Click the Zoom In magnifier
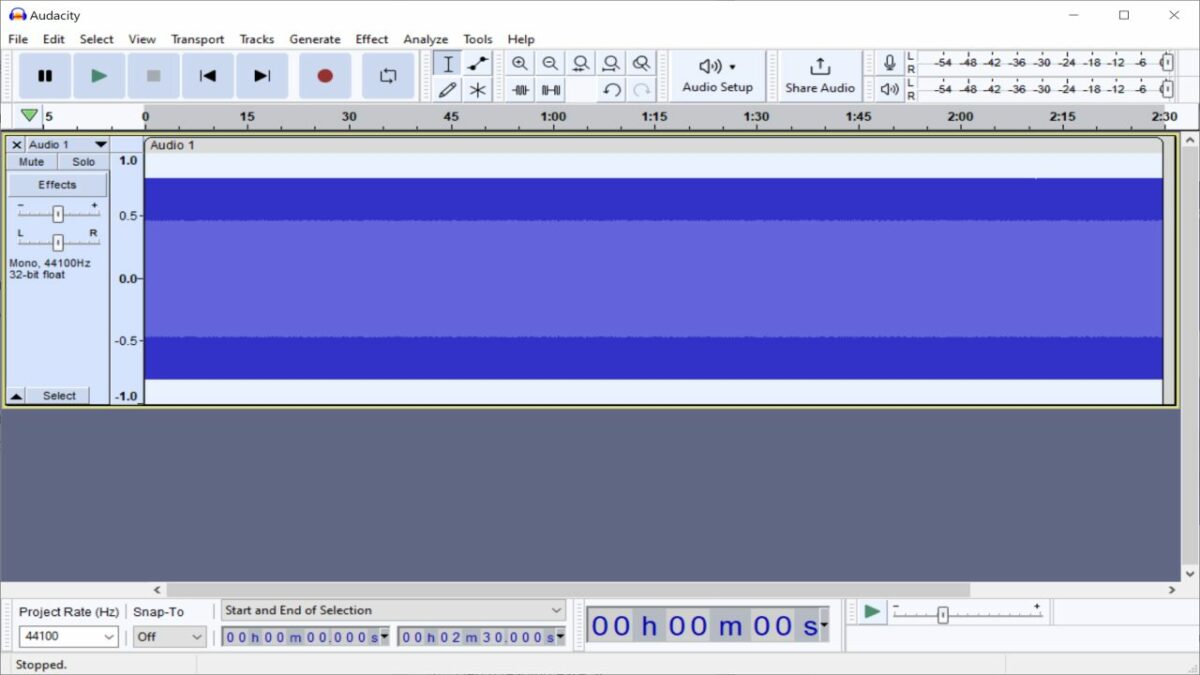Screen dimensions: 1200x675 519,64
